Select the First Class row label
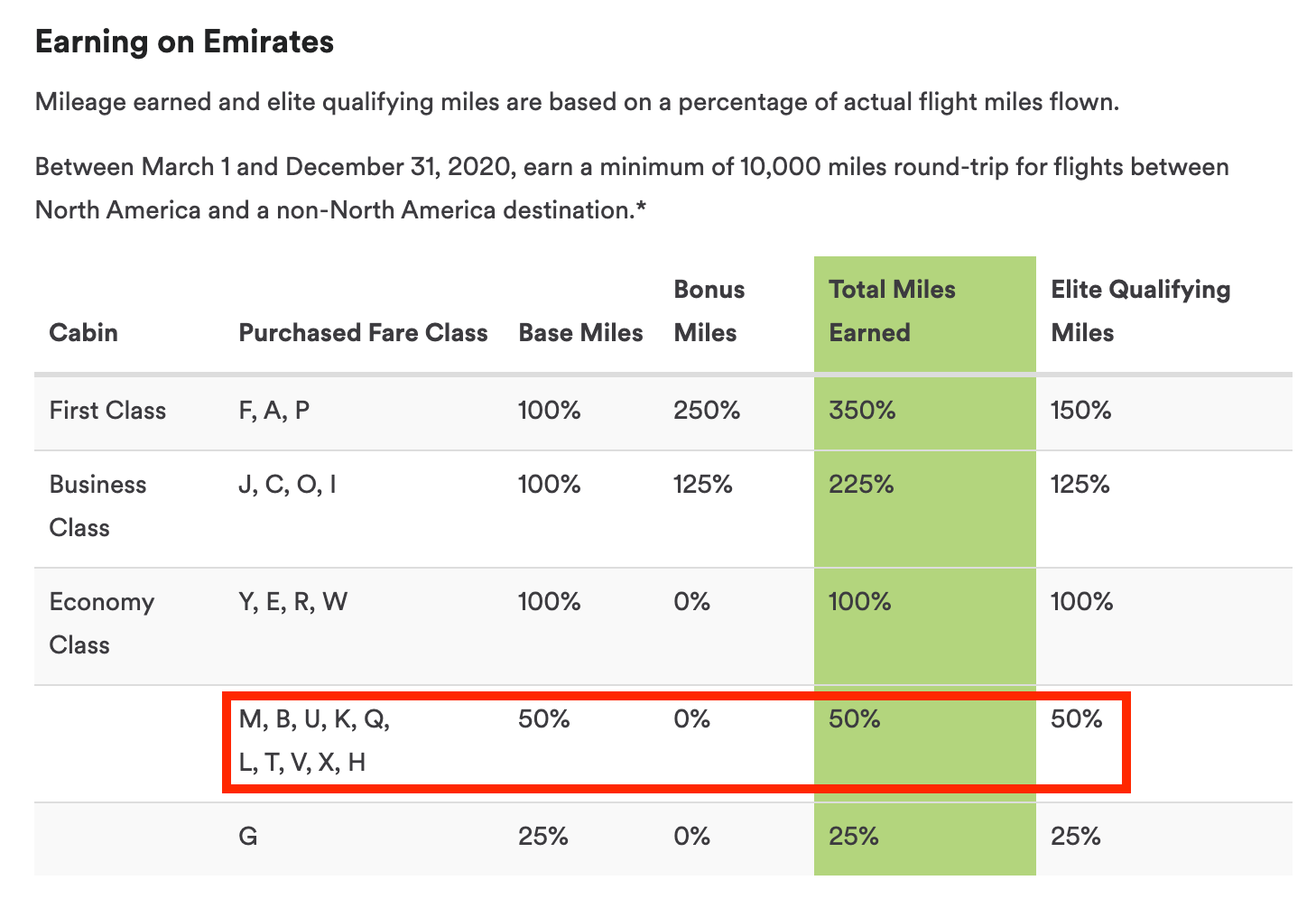The image size is (1316, 908). pos(107,410)
